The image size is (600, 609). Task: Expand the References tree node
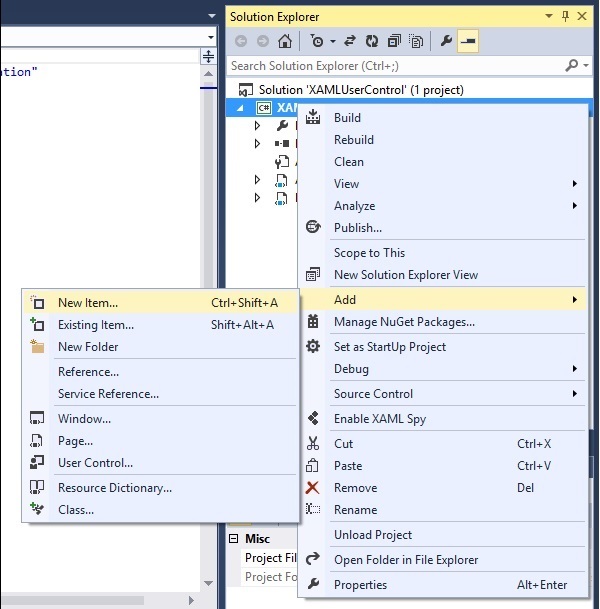[x=257, y=144]
